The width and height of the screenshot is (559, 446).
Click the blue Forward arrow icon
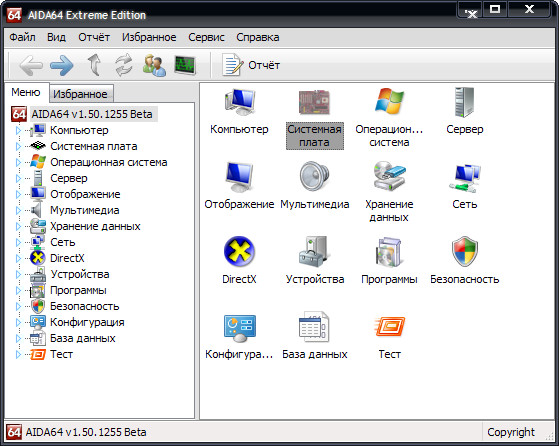click(x=62, y=65)
